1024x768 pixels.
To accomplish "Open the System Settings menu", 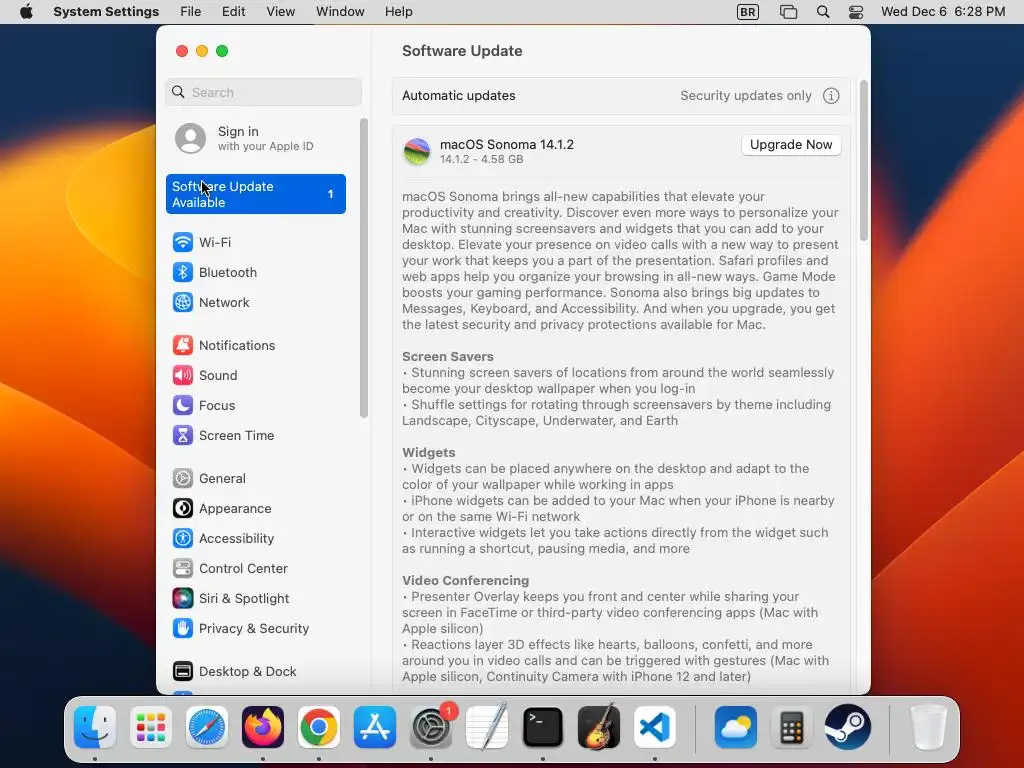I will 106,12.
